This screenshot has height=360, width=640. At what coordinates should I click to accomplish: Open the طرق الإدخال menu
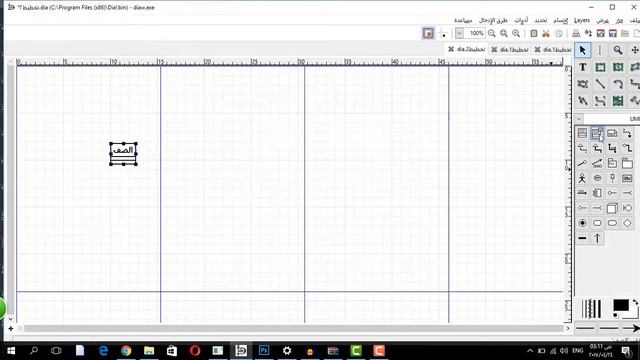point(493,20)
